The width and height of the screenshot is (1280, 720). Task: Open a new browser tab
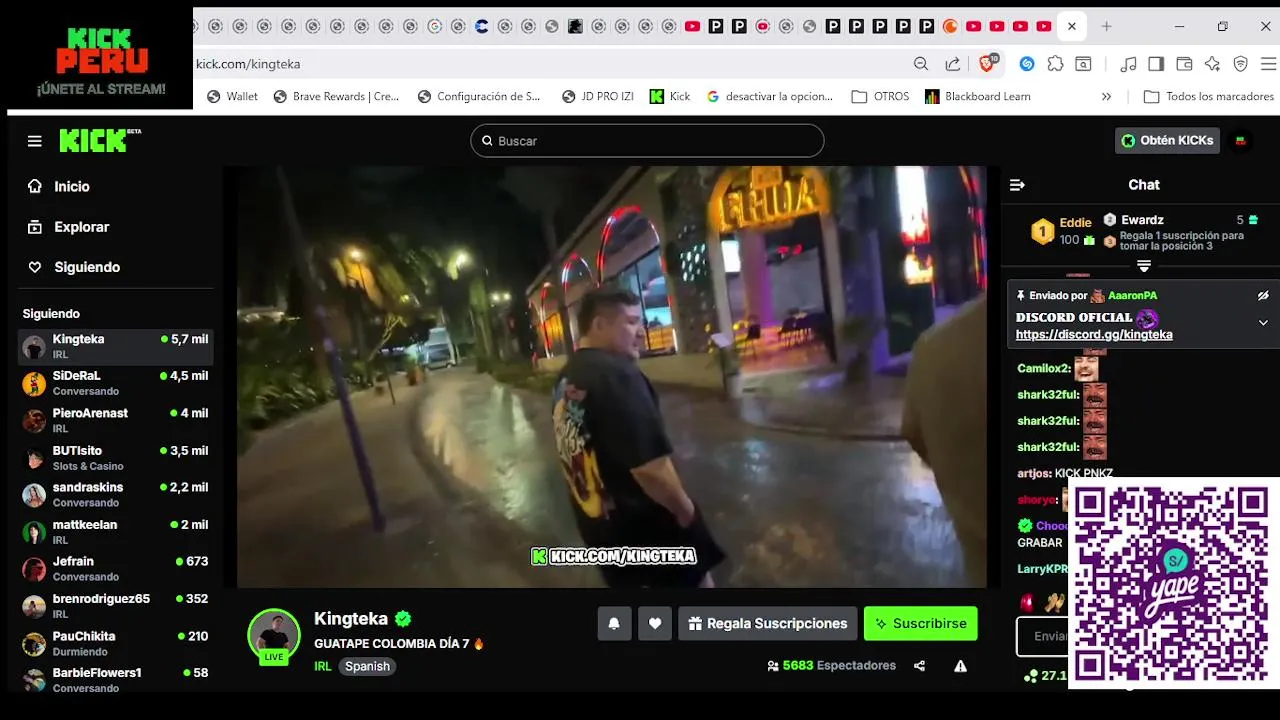click(x=1106, y=27)
